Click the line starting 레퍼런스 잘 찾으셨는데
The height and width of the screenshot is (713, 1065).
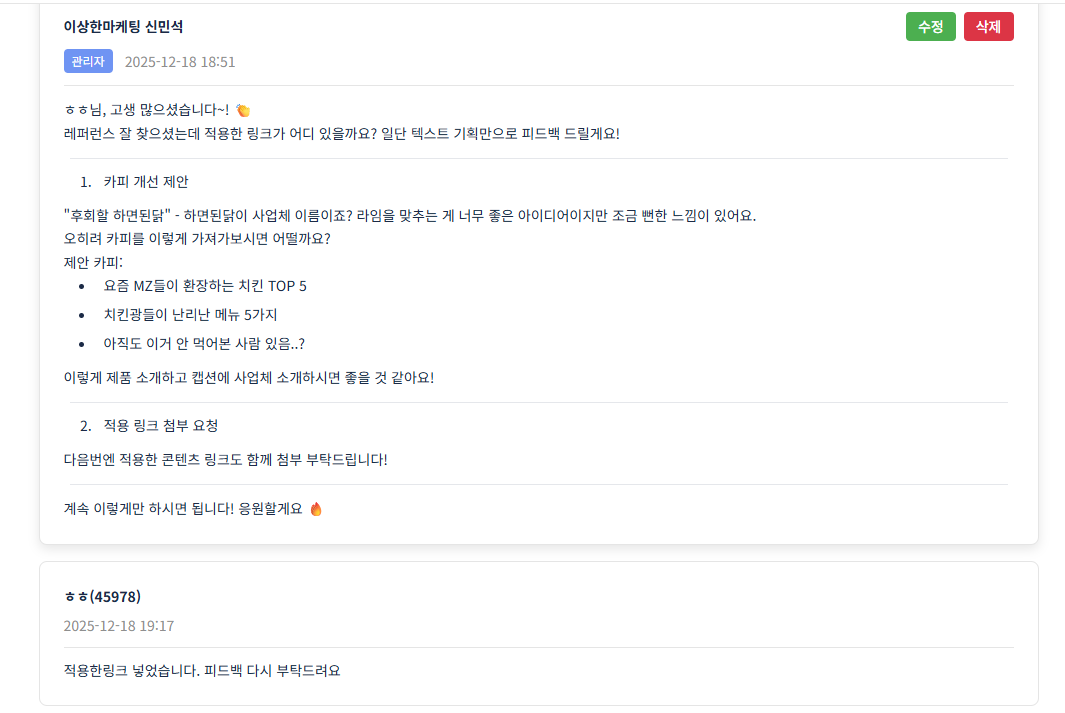pos(340,134)
